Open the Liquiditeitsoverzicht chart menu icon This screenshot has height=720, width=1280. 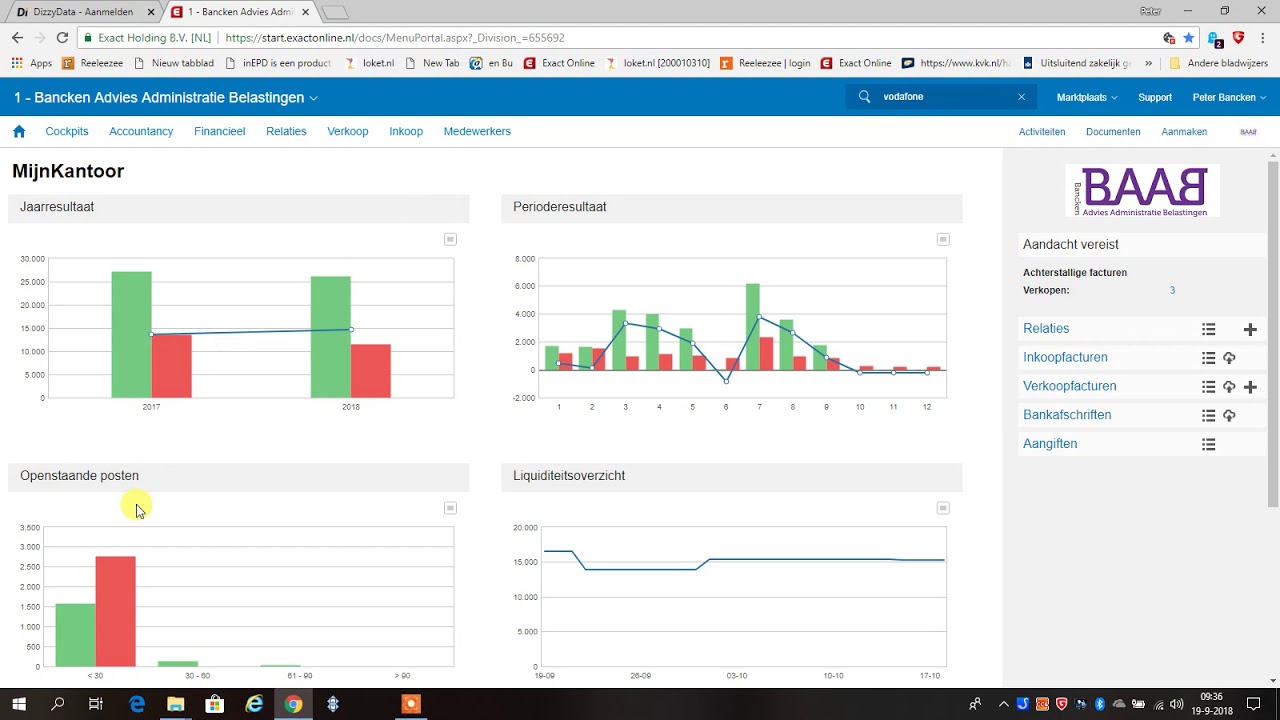click(943, 508)
